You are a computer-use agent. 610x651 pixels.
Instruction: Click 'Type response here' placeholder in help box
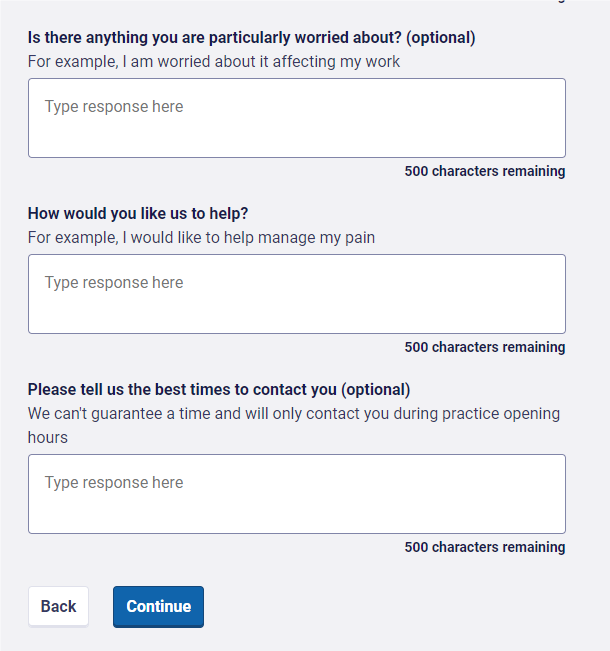114,283
